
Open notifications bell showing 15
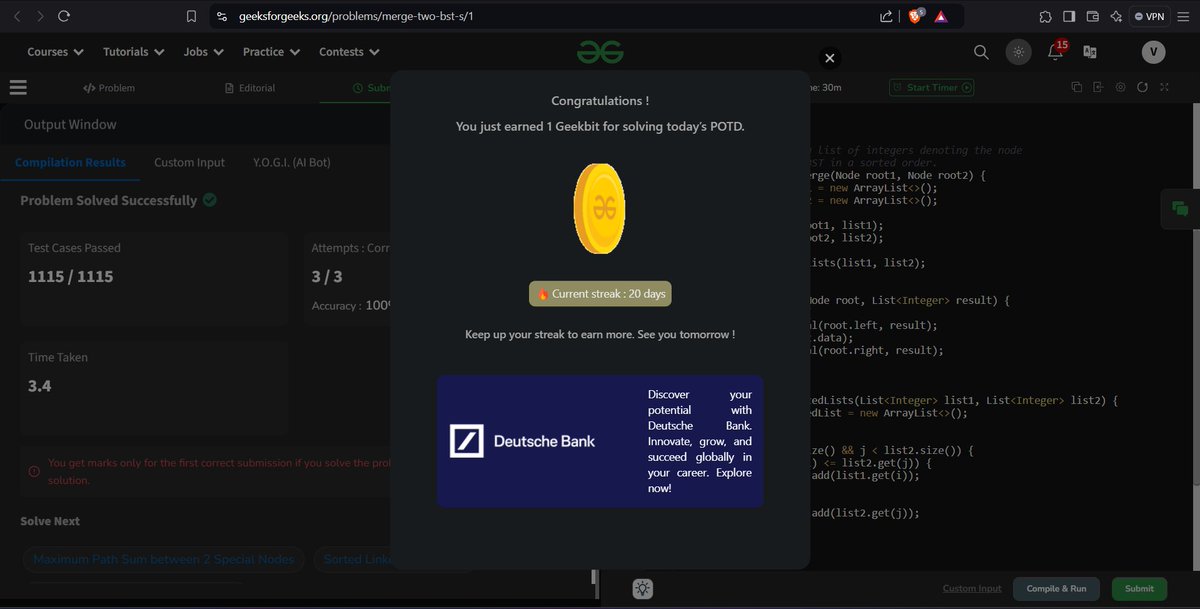tap(1056, 50)
